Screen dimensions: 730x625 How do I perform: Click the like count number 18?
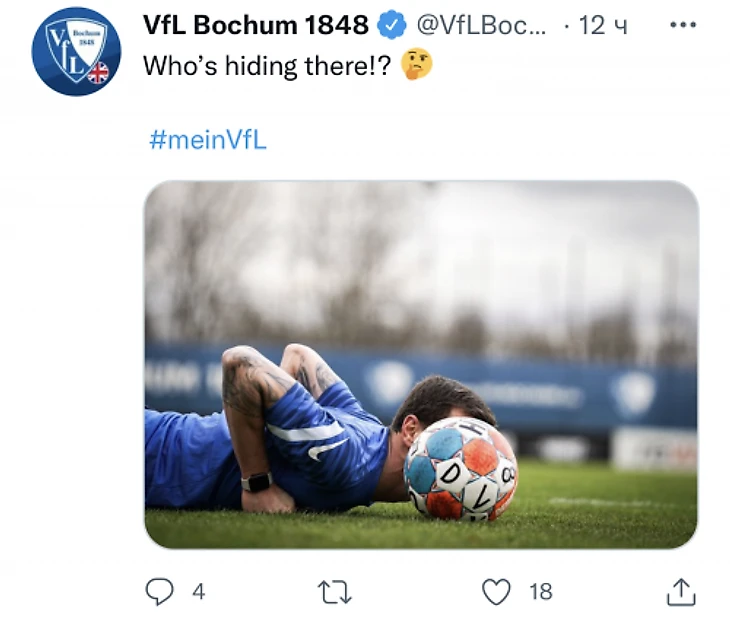coord(540,592)
